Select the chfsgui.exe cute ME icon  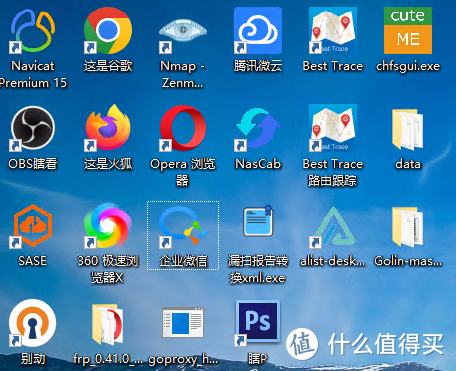(x=408, y=31)
